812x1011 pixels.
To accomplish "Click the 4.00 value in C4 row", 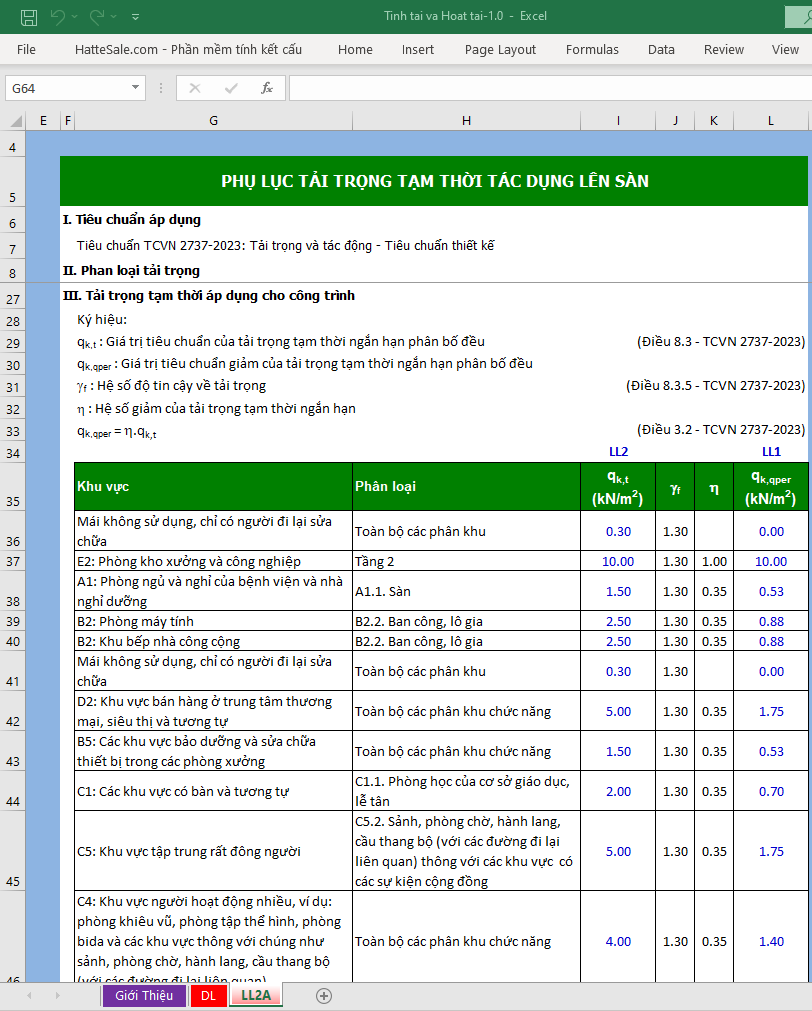I will coord(618,941).
